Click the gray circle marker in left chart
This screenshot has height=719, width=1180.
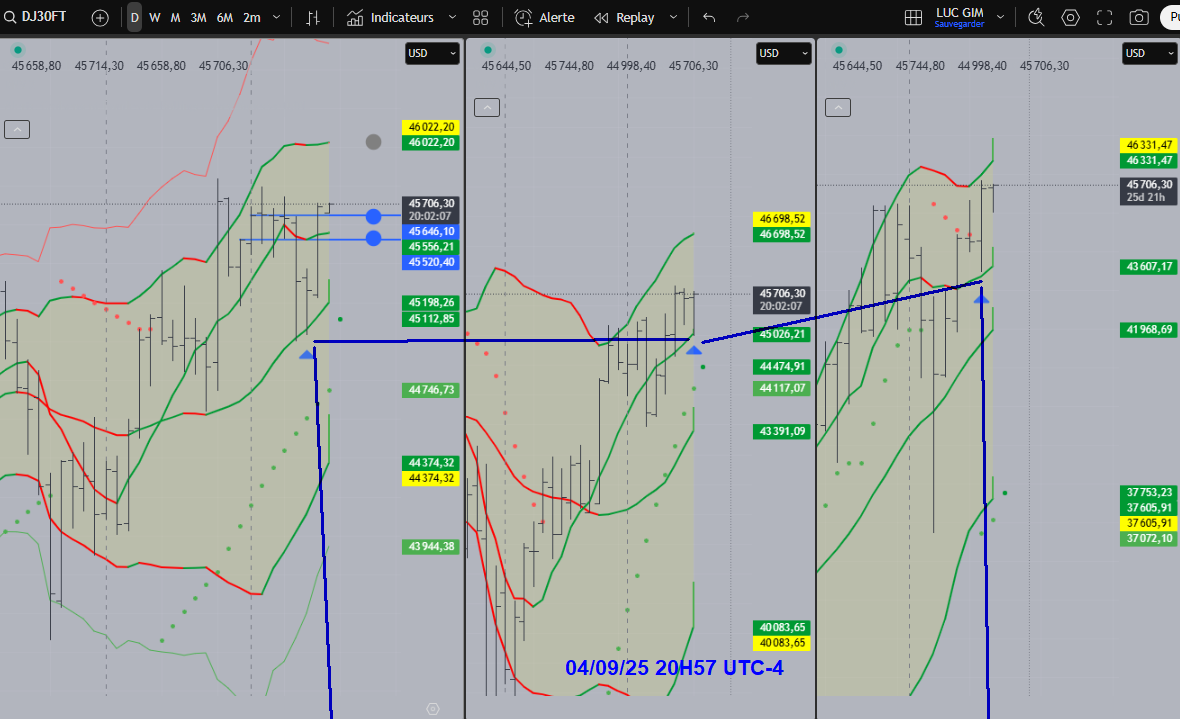pyautogui.click(x=373, y=142)
